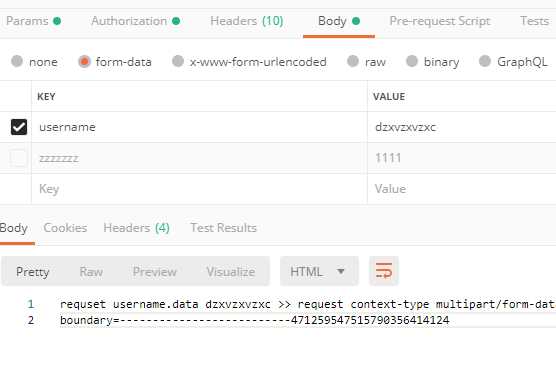Select the Pretty response view

tap(33, 272)
